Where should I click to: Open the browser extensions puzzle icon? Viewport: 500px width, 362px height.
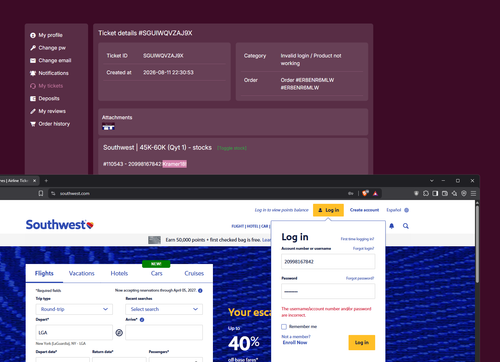point(426,193)
